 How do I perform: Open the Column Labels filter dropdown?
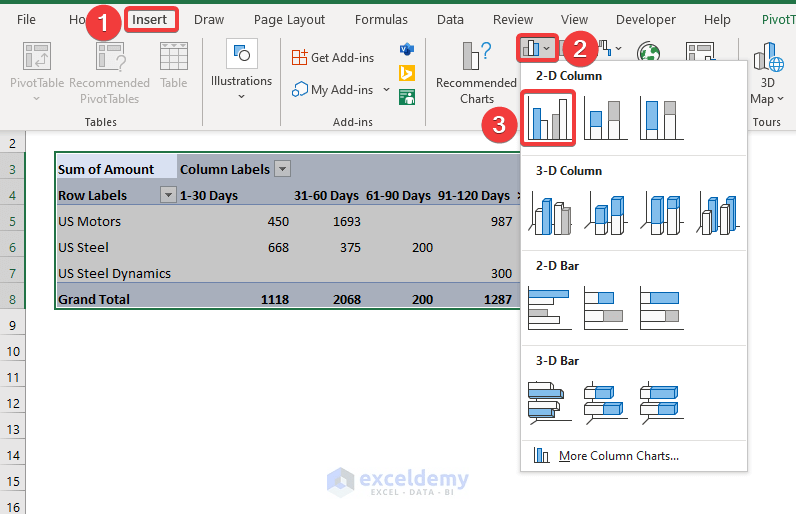click(x=282, y=169)
